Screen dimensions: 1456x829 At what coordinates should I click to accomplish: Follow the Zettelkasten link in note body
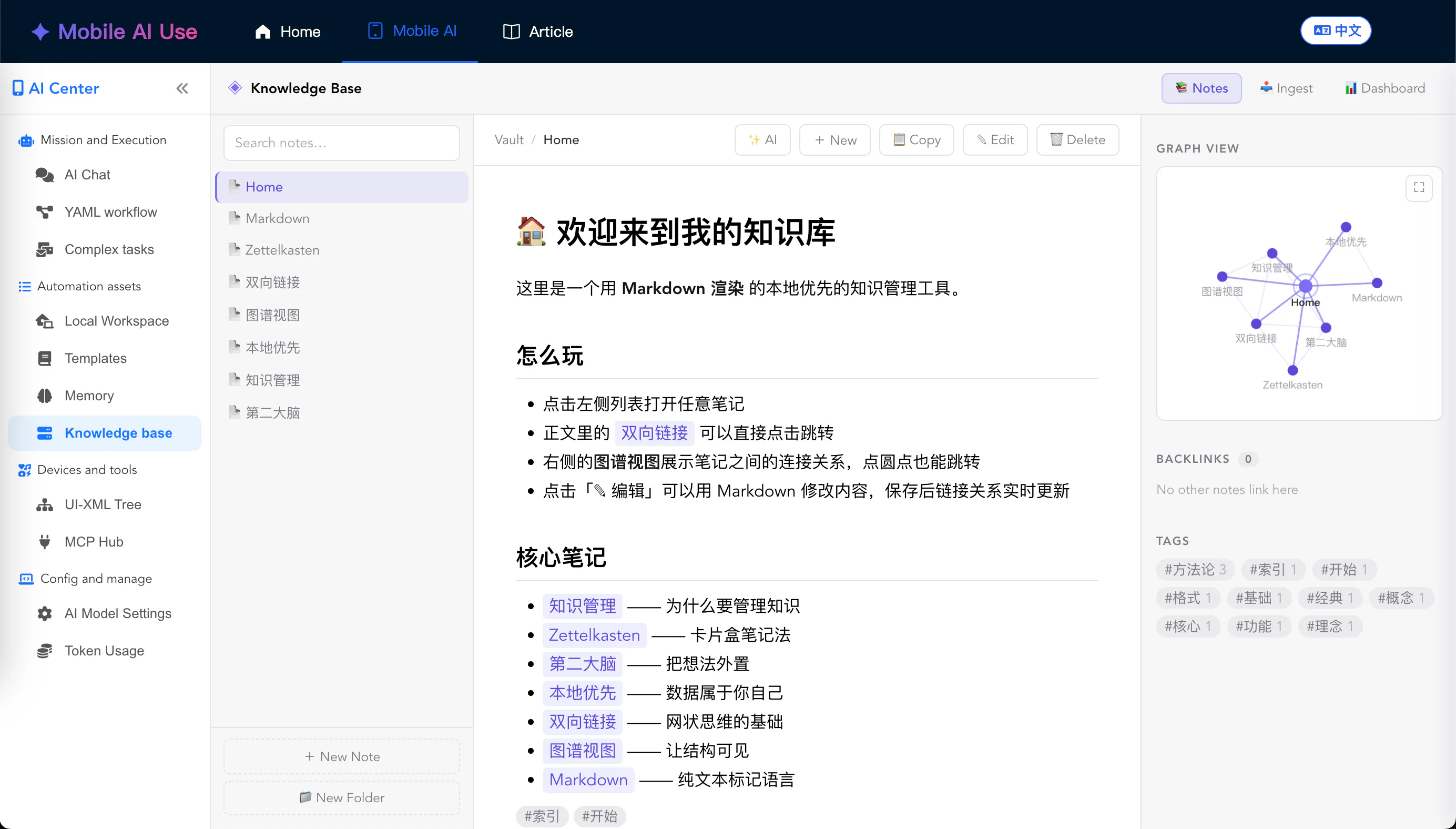[595, 635]
